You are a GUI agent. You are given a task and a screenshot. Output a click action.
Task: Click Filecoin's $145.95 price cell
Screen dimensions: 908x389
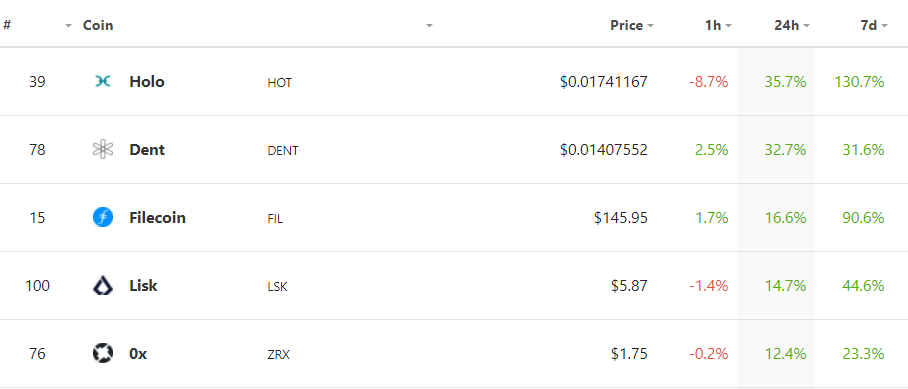click(x=621, y=218)
